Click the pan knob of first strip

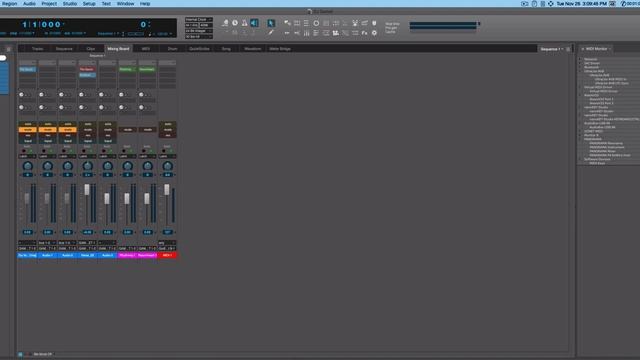click(27, 166)
